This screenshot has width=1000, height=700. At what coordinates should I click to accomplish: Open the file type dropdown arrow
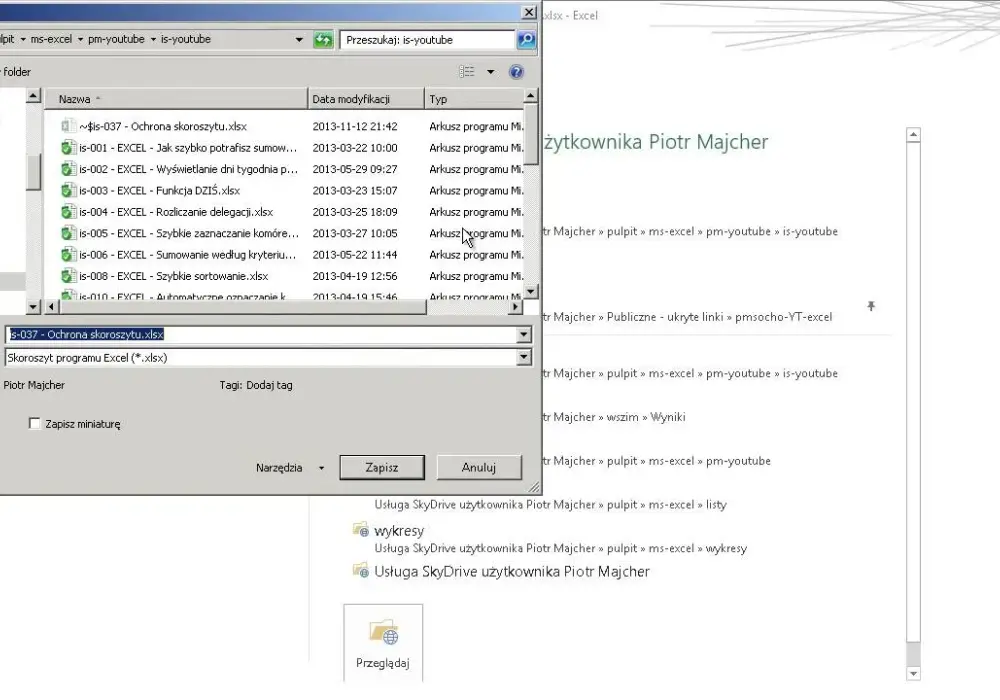coord(524,358)
